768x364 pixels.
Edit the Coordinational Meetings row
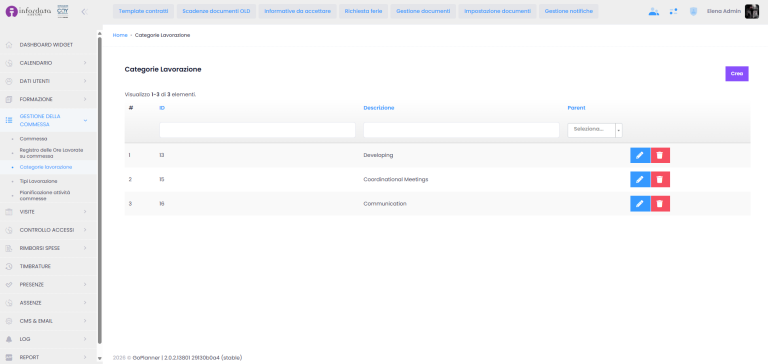[x=640, y=179]
